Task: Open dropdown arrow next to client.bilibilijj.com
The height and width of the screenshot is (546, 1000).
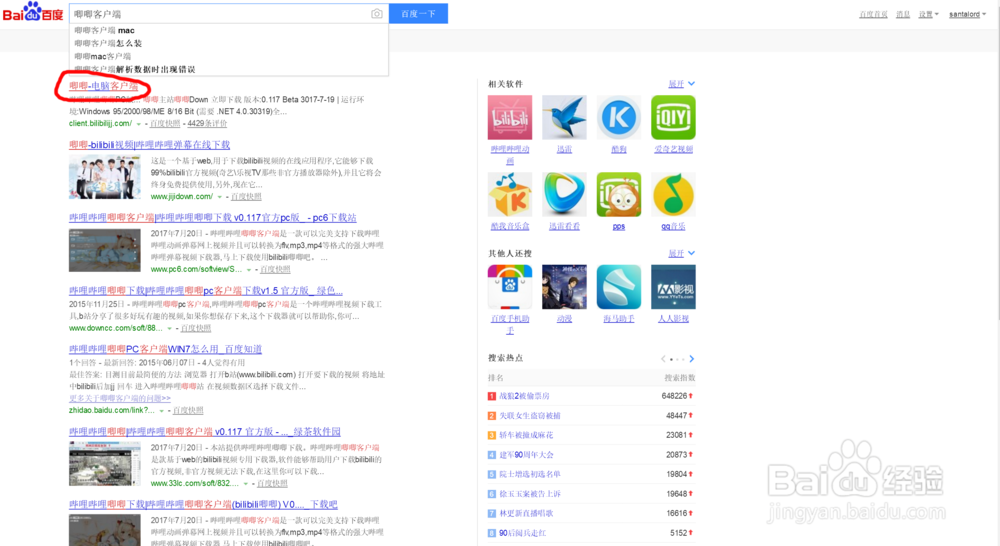Action: [x=138, y=124]
